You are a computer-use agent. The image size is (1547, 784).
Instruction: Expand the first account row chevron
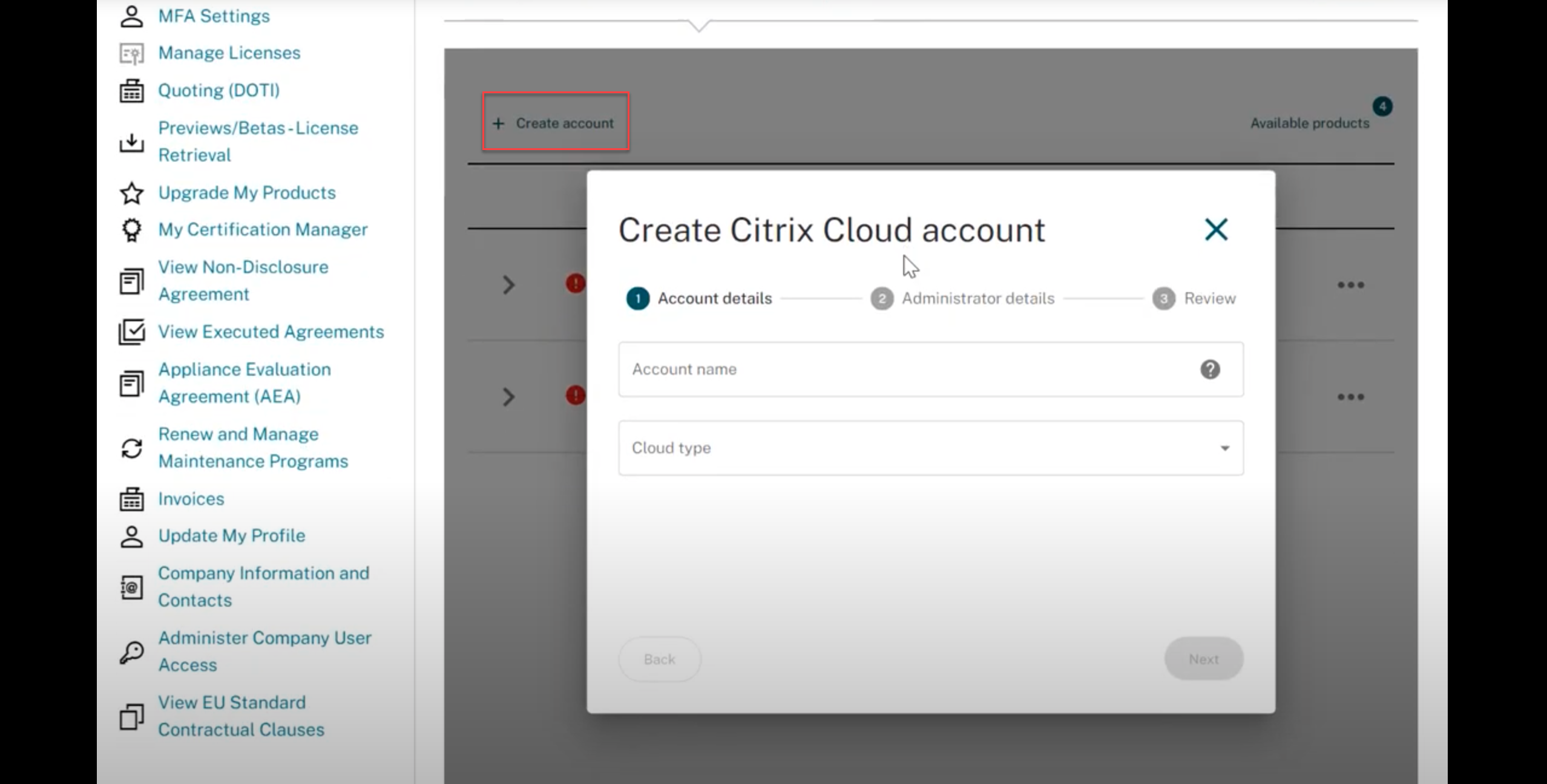pyautogui.click(x=508, y=285)
